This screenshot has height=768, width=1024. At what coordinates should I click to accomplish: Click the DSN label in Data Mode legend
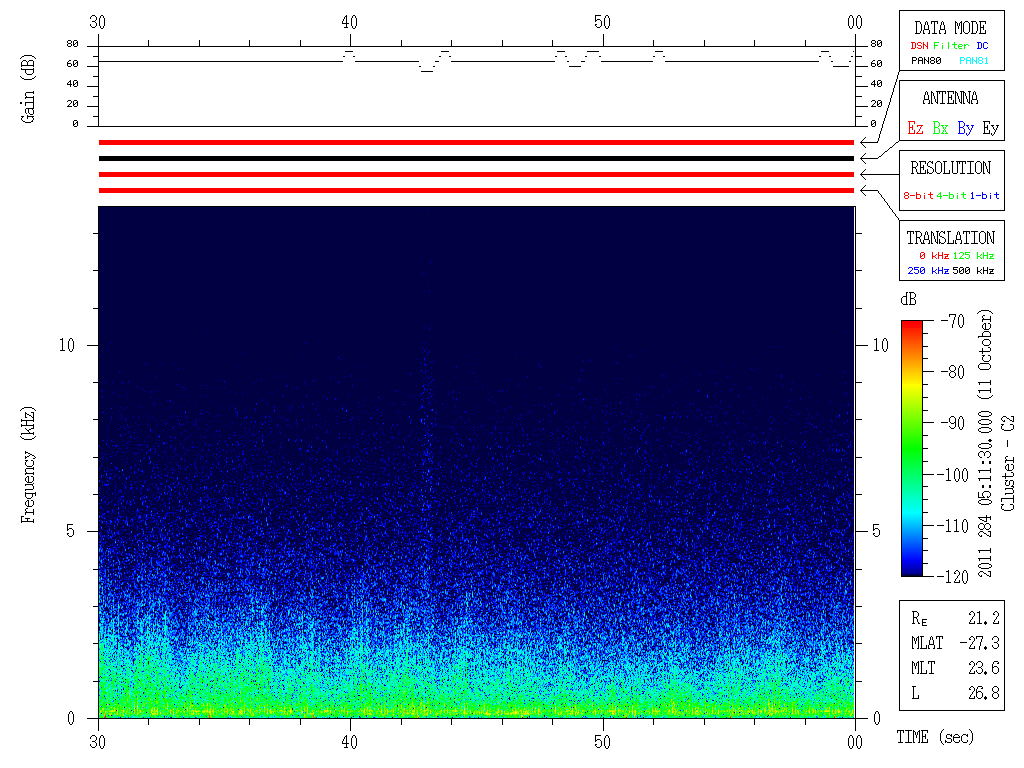tap(918, 45)
